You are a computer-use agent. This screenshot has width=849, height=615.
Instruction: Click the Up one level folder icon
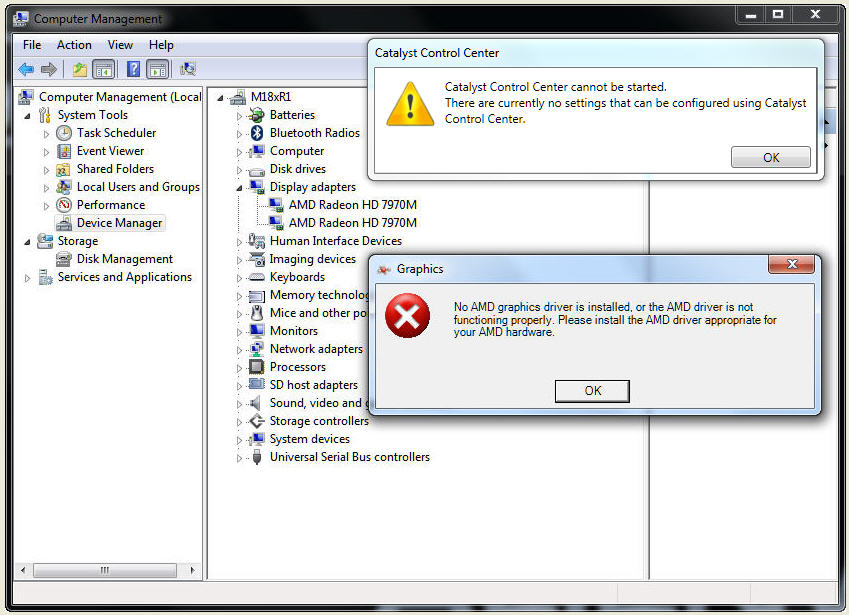coord(80,69)
